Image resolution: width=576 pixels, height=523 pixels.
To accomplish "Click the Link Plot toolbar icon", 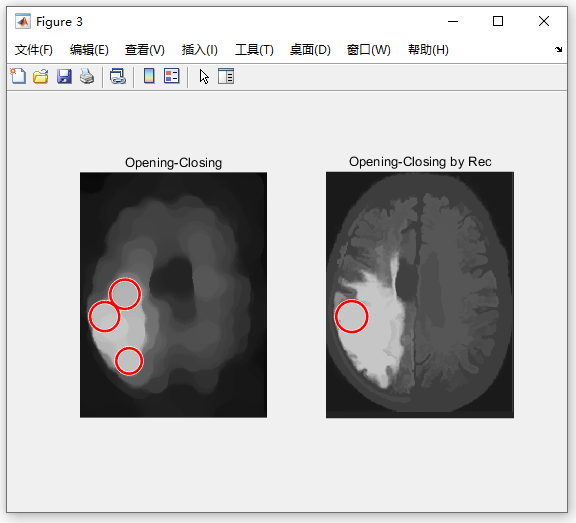I will coord(118,76).
